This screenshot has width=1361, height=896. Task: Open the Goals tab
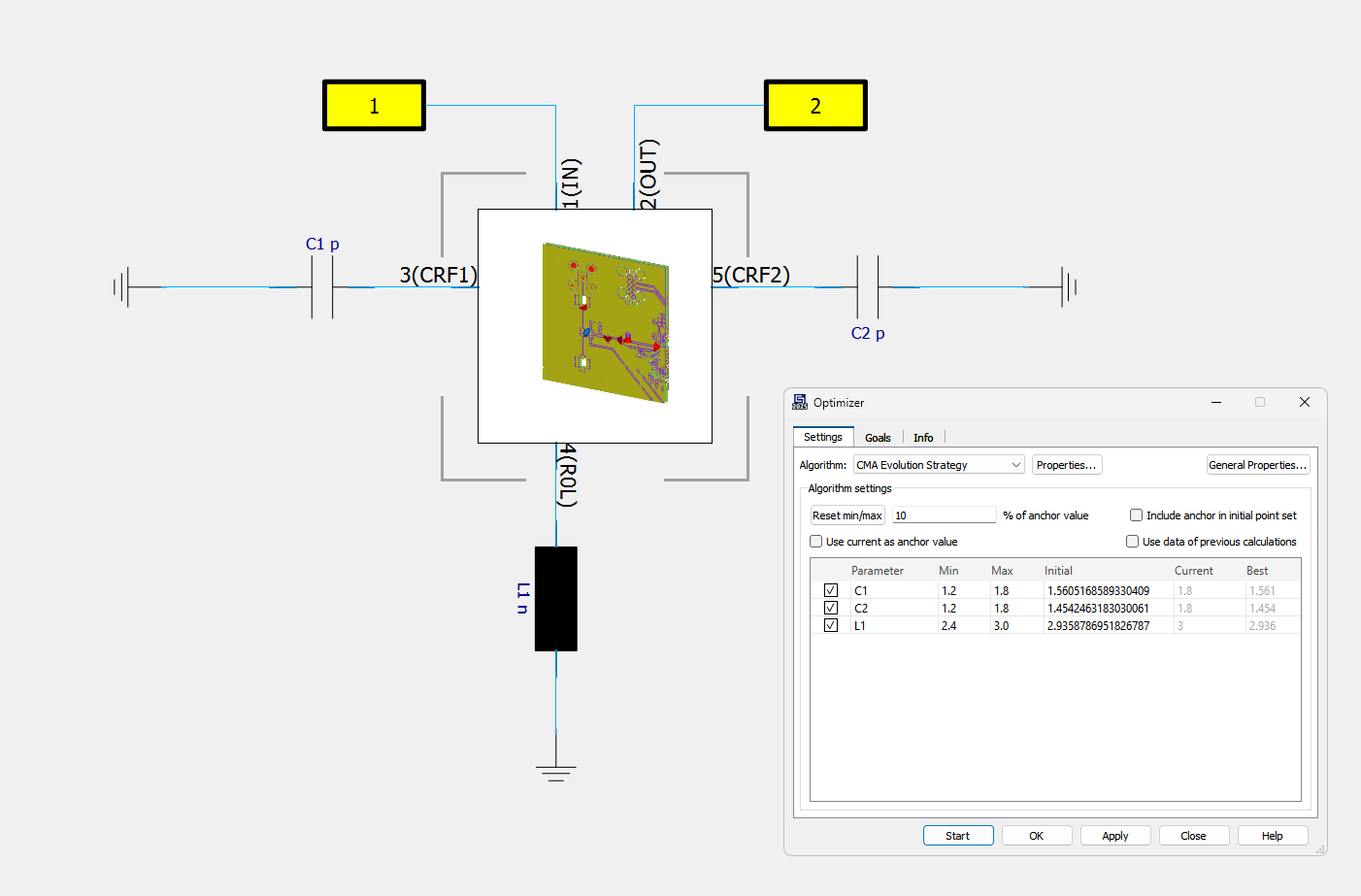tap(878, 438)
